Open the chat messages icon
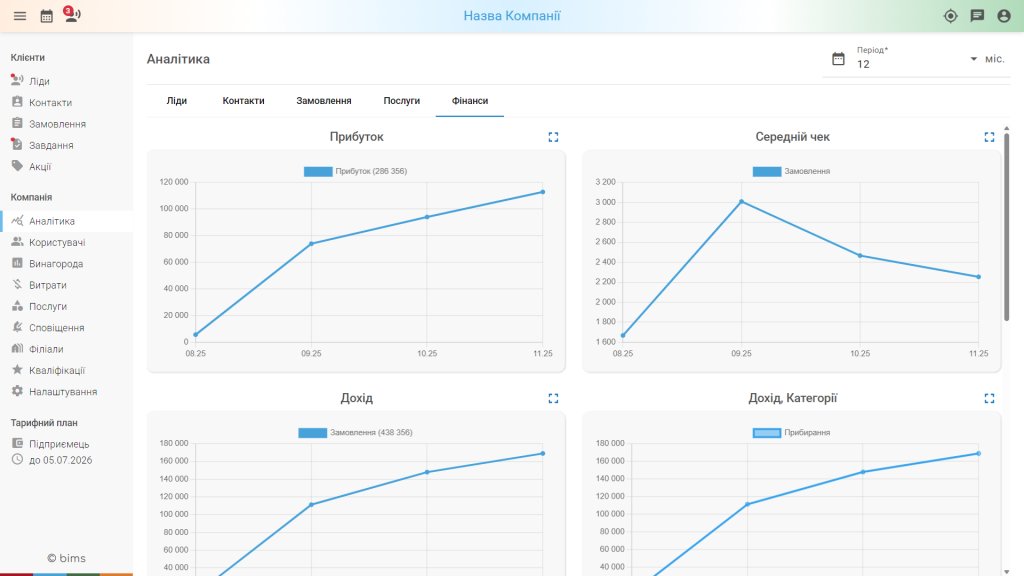This screenshot has width=1024, height=576. 977,16
